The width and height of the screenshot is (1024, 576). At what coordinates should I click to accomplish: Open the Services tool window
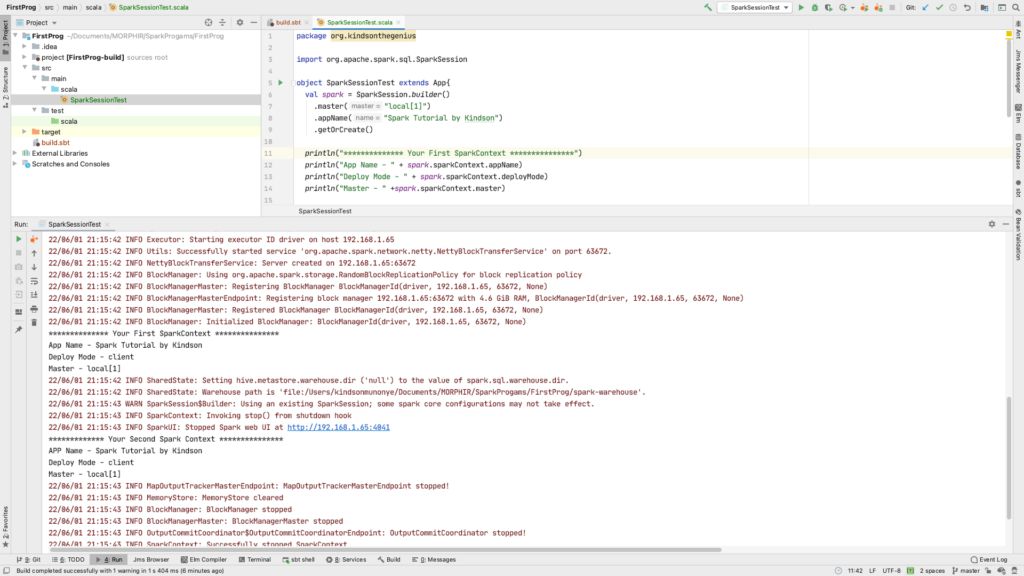point(346,560)
